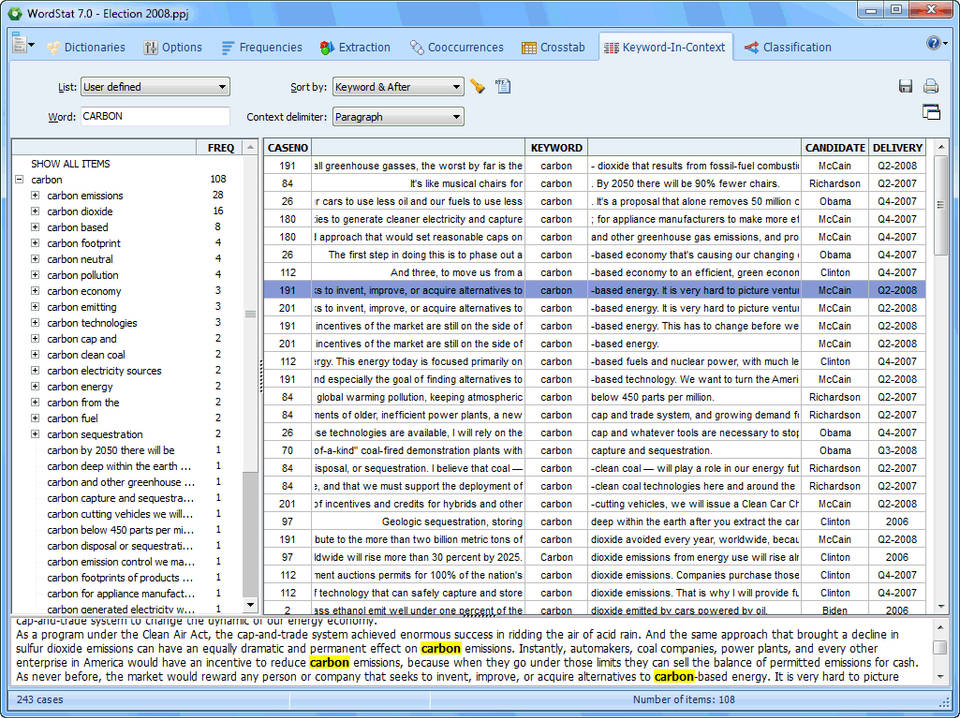
Task: Go to the Classification tab
Action: click(x=787, y=47)
